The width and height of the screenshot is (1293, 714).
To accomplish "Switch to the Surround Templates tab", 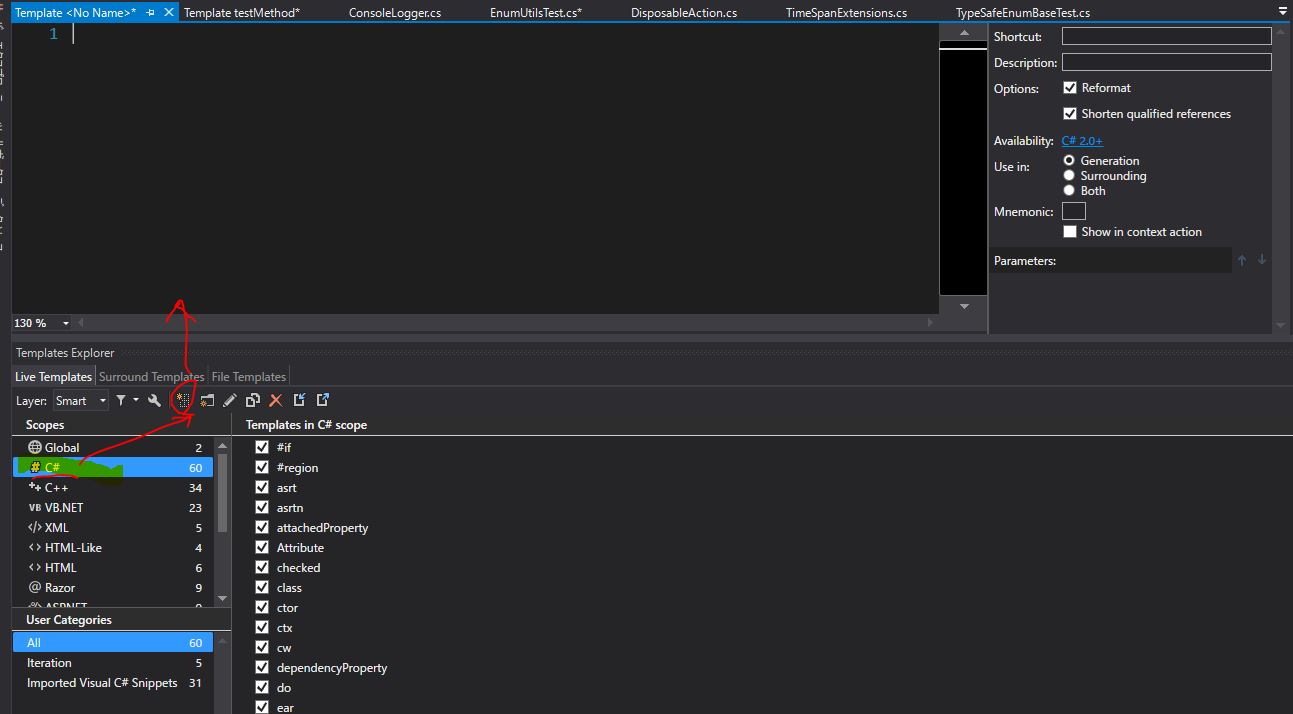I will point(151,377).
